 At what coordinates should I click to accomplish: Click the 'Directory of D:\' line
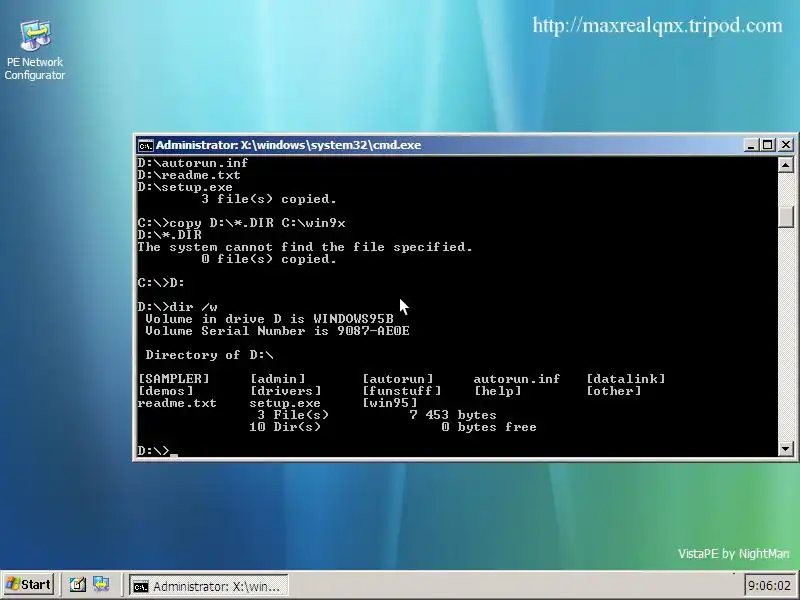pyautogui.click(x=209, y=355)
